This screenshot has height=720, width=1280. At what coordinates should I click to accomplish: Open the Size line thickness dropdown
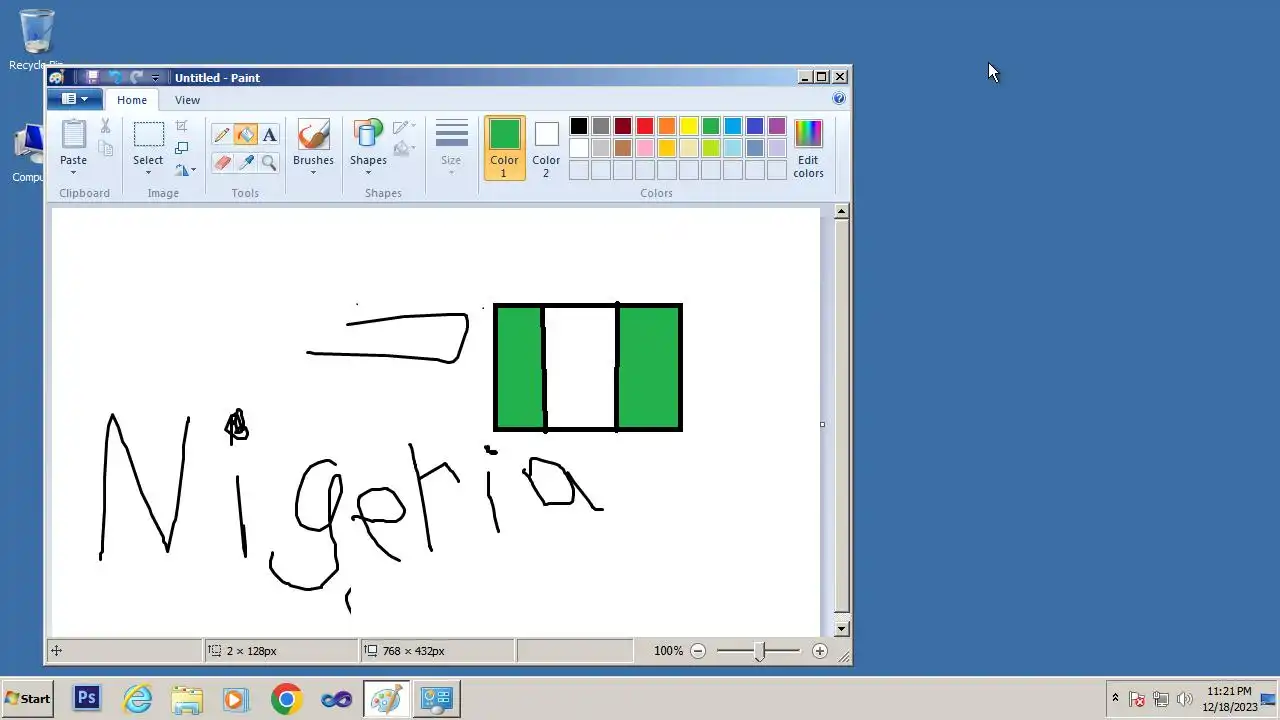pos(451,148)
